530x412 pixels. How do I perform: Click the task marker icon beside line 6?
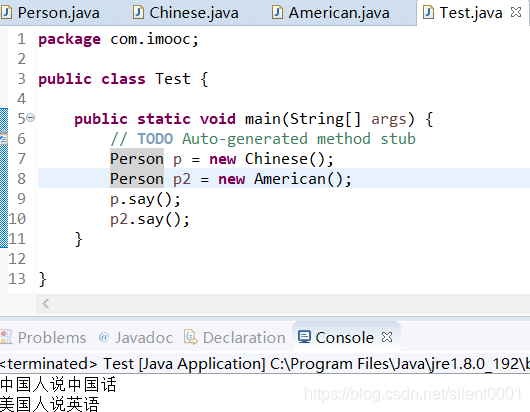(x=3, y=138)
